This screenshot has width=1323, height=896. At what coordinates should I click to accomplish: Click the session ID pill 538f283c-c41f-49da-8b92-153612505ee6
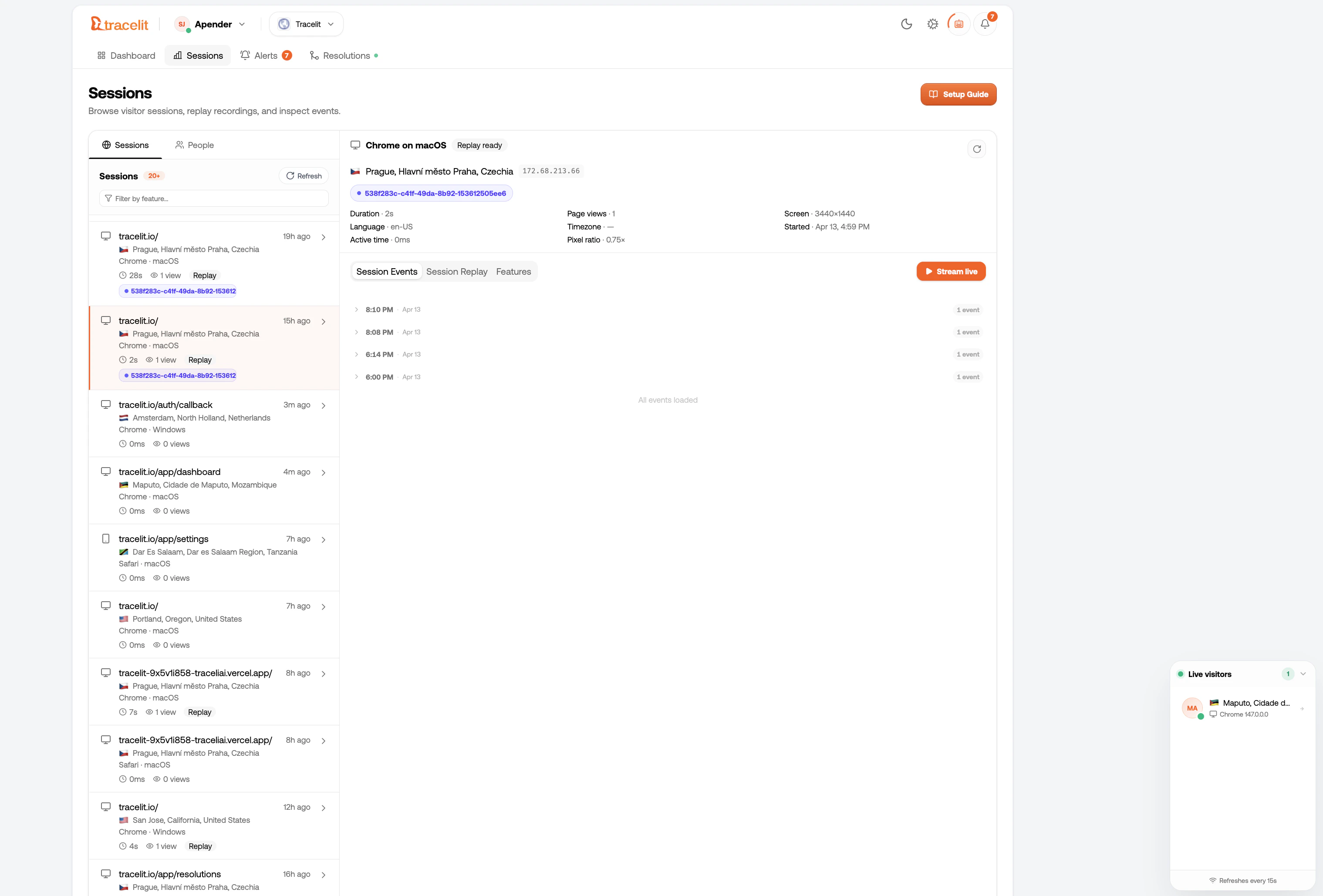click(x=432, y=194)
